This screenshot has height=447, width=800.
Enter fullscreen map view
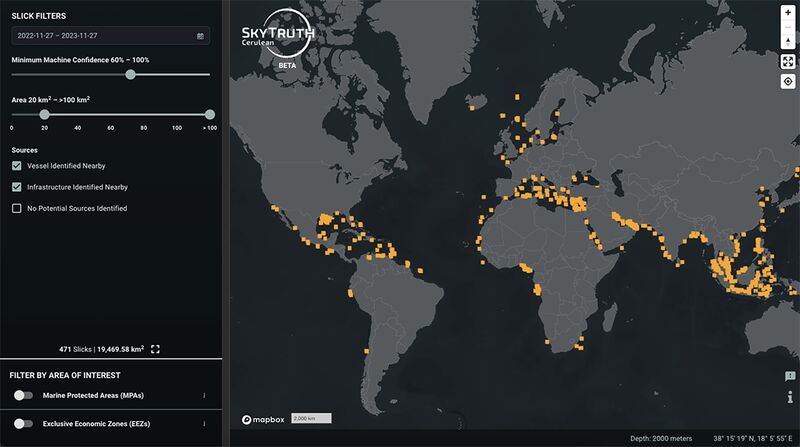click(788, 61)
